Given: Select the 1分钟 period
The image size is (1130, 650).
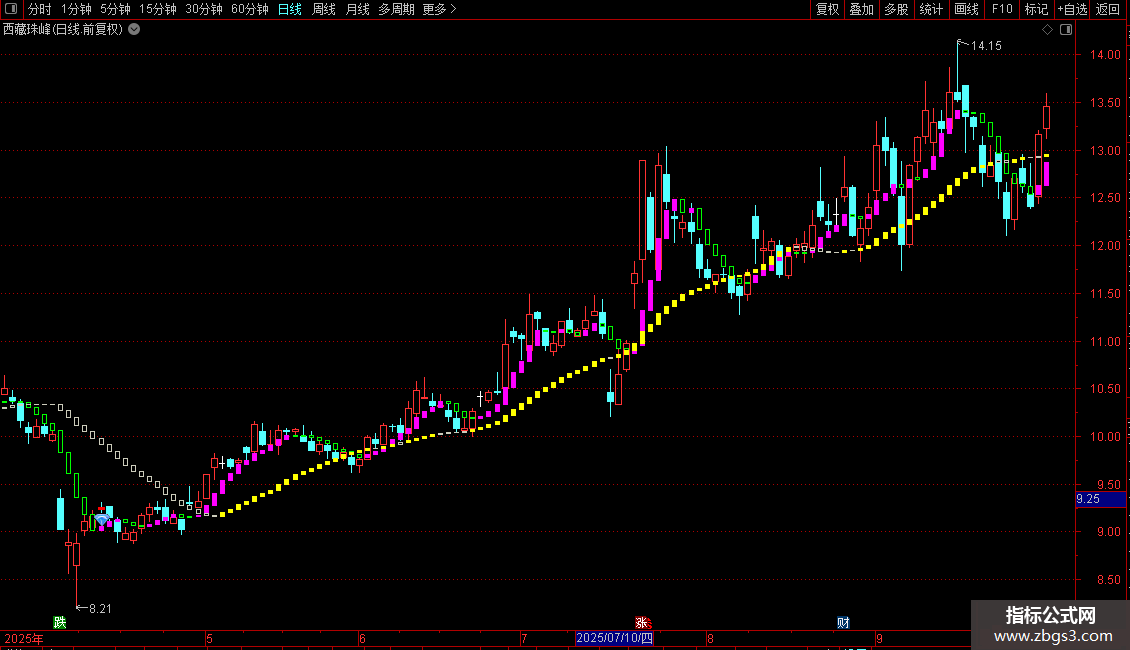Looking at the screenshot, I should 76,9.
